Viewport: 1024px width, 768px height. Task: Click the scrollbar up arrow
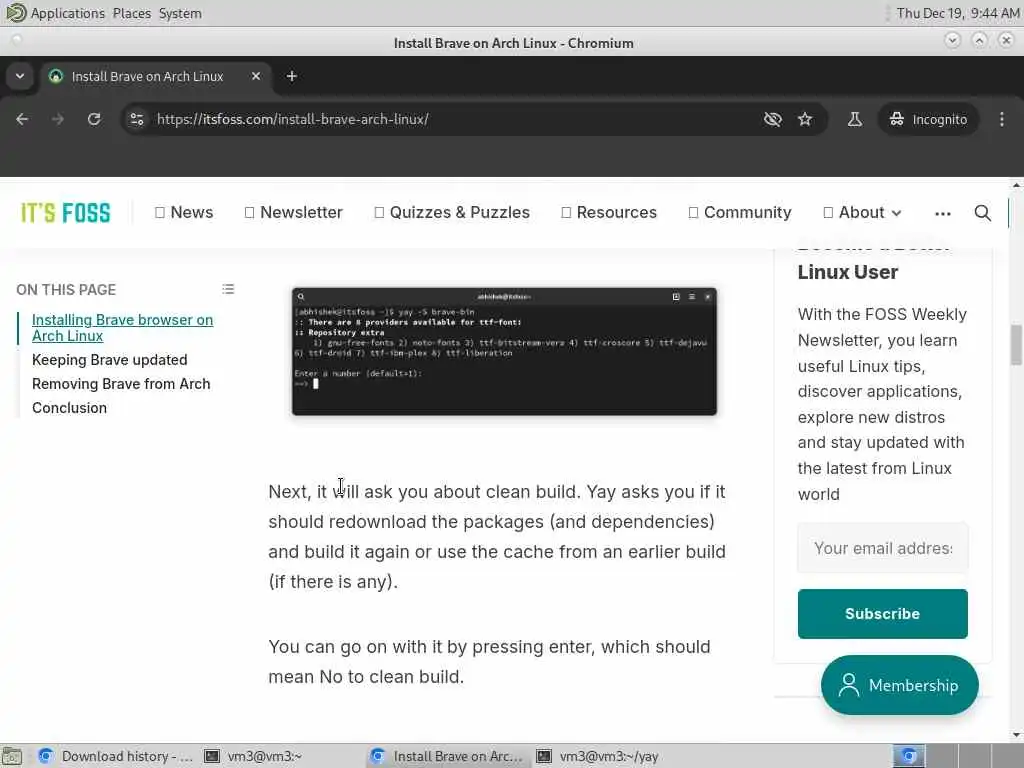pyautogui.click(x=1016, y=186)
